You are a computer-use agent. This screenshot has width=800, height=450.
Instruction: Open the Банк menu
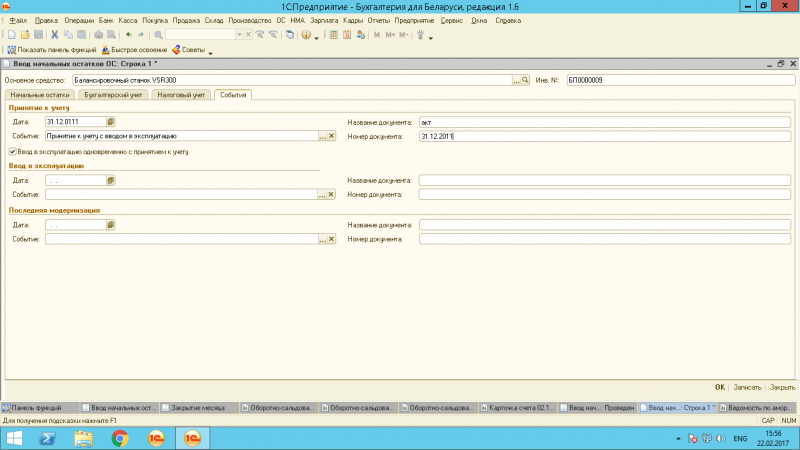pos(106,20)
